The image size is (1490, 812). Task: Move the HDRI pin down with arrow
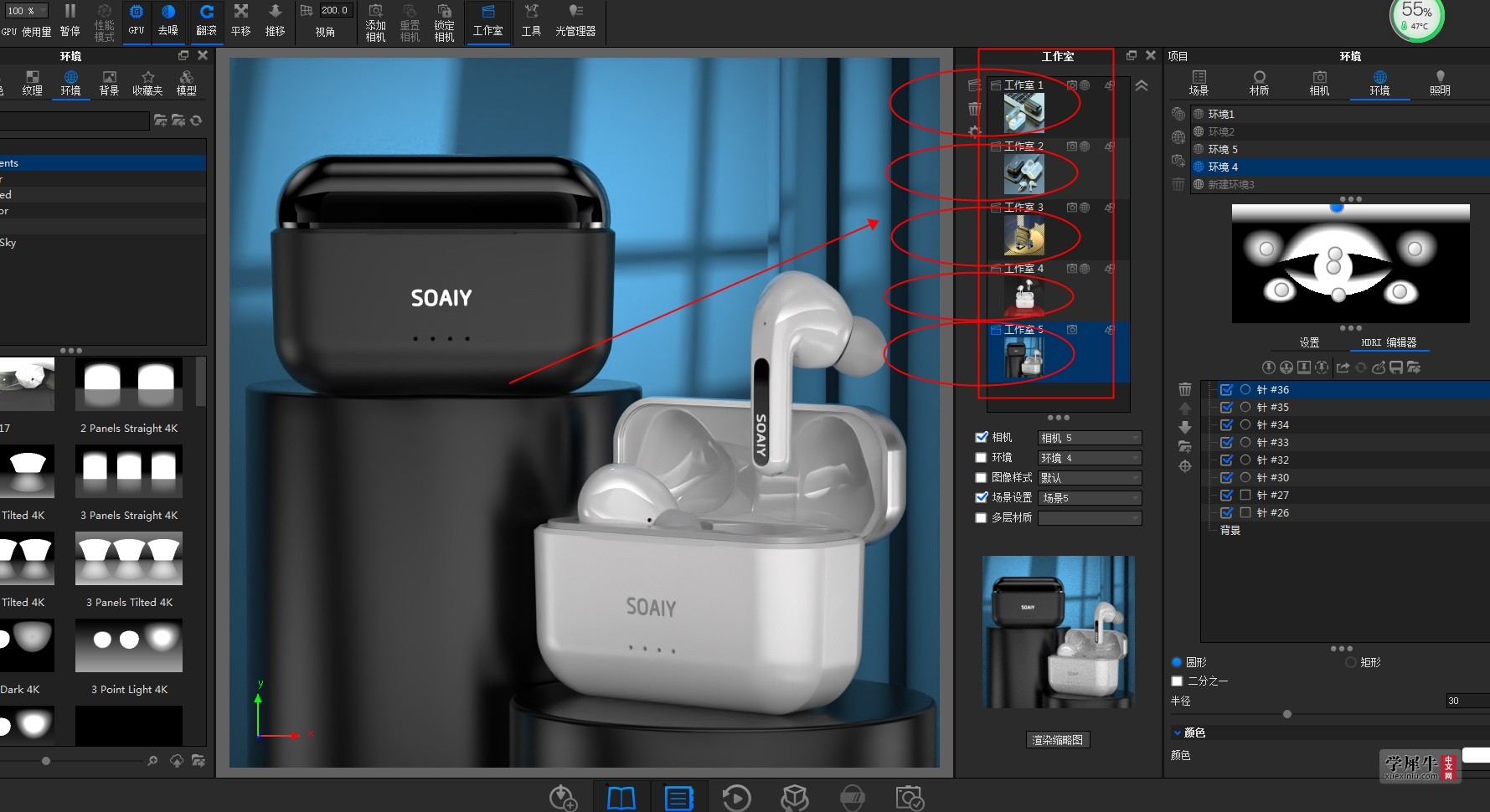[x=1184, y=427]
